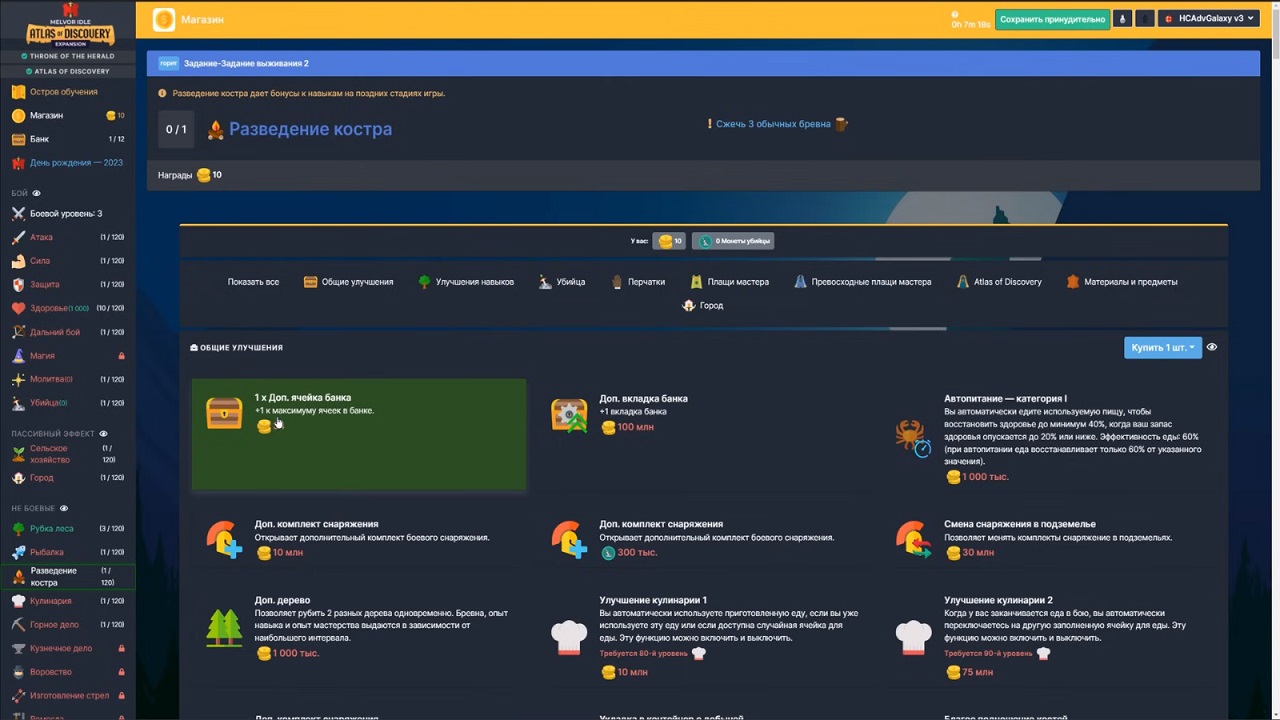Click the Cooking Upgrade 1 chef hat icon
The width and height of the screenshot is (1280, 720).
coord(569,635)
